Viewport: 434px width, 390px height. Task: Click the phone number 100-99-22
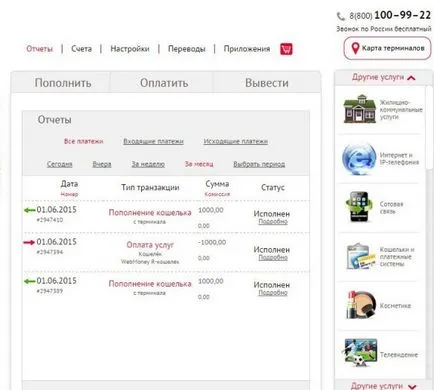pyautogui.click(x=402, y=15)
